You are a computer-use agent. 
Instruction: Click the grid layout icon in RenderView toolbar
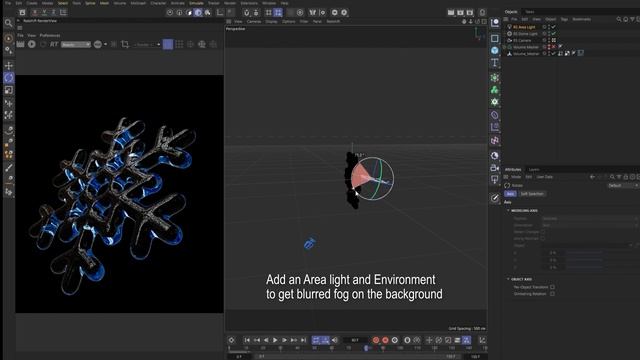coord(179,44)
